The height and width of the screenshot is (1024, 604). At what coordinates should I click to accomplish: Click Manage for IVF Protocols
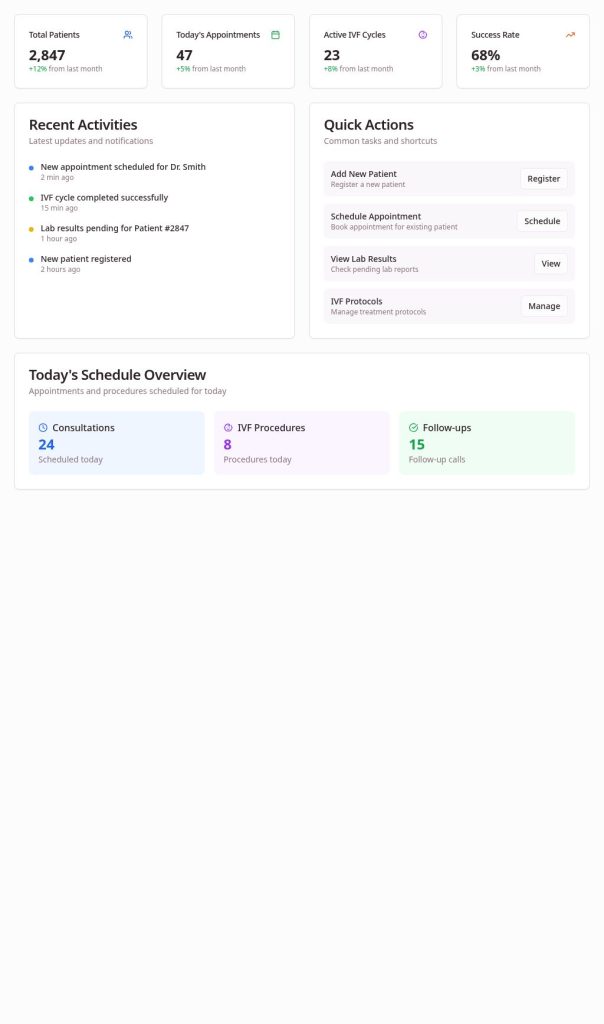point(544,306)
